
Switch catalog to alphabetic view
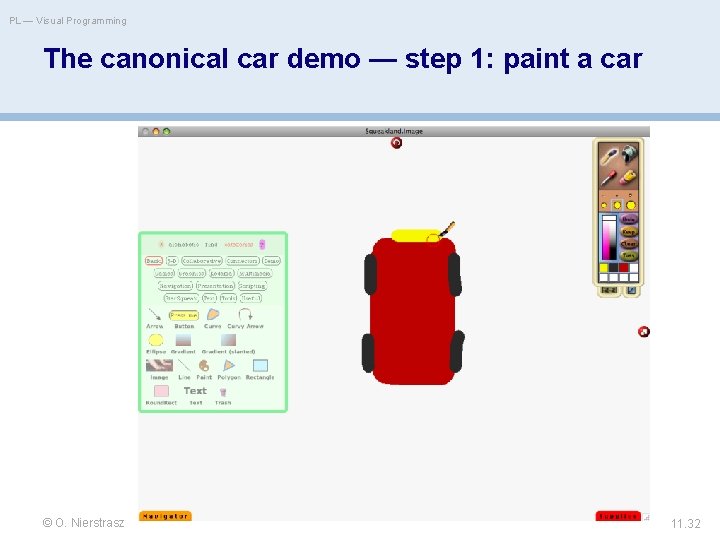tap(184, 245)
